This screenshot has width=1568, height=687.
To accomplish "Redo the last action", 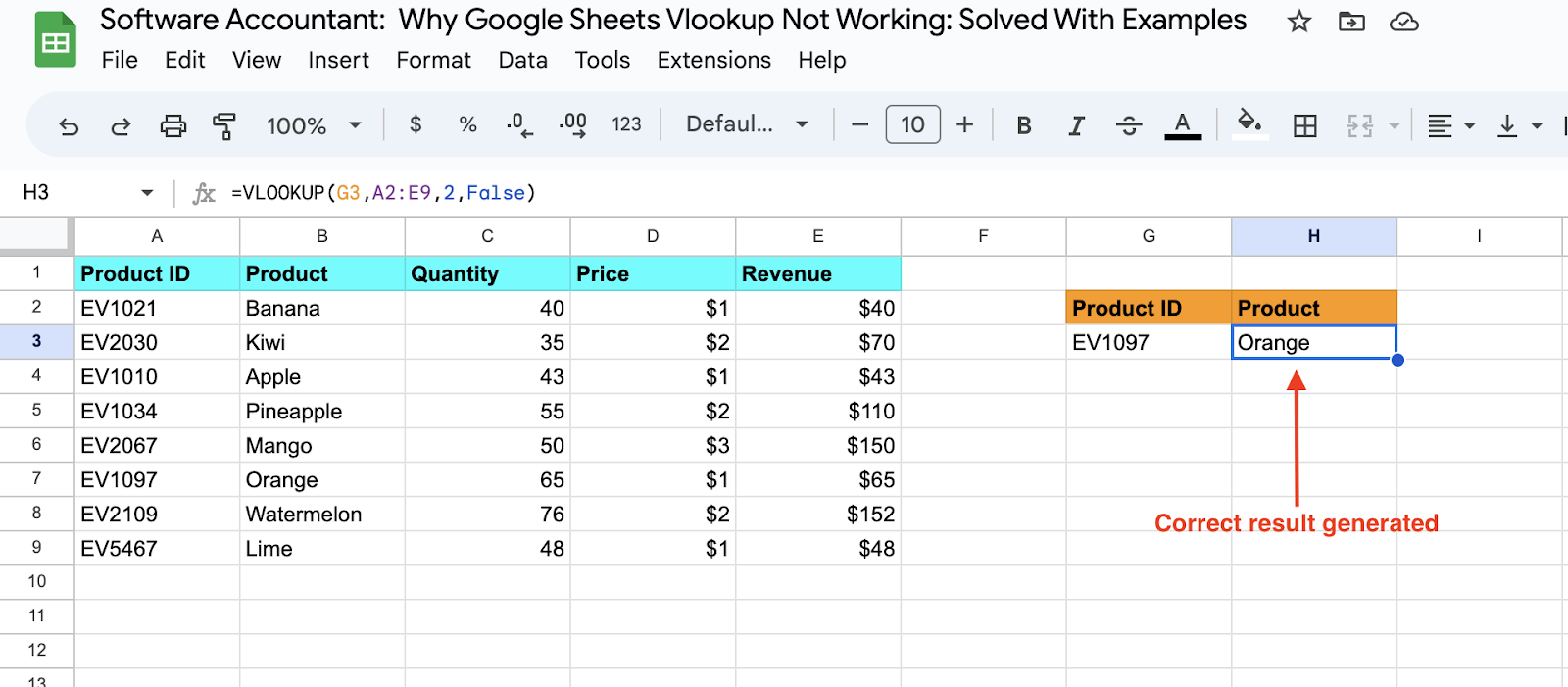I will point(121,125).
